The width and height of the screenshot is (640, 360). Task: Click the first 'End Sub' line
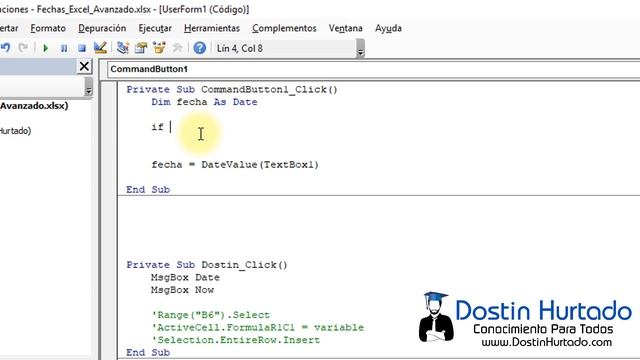coord(148,189)
